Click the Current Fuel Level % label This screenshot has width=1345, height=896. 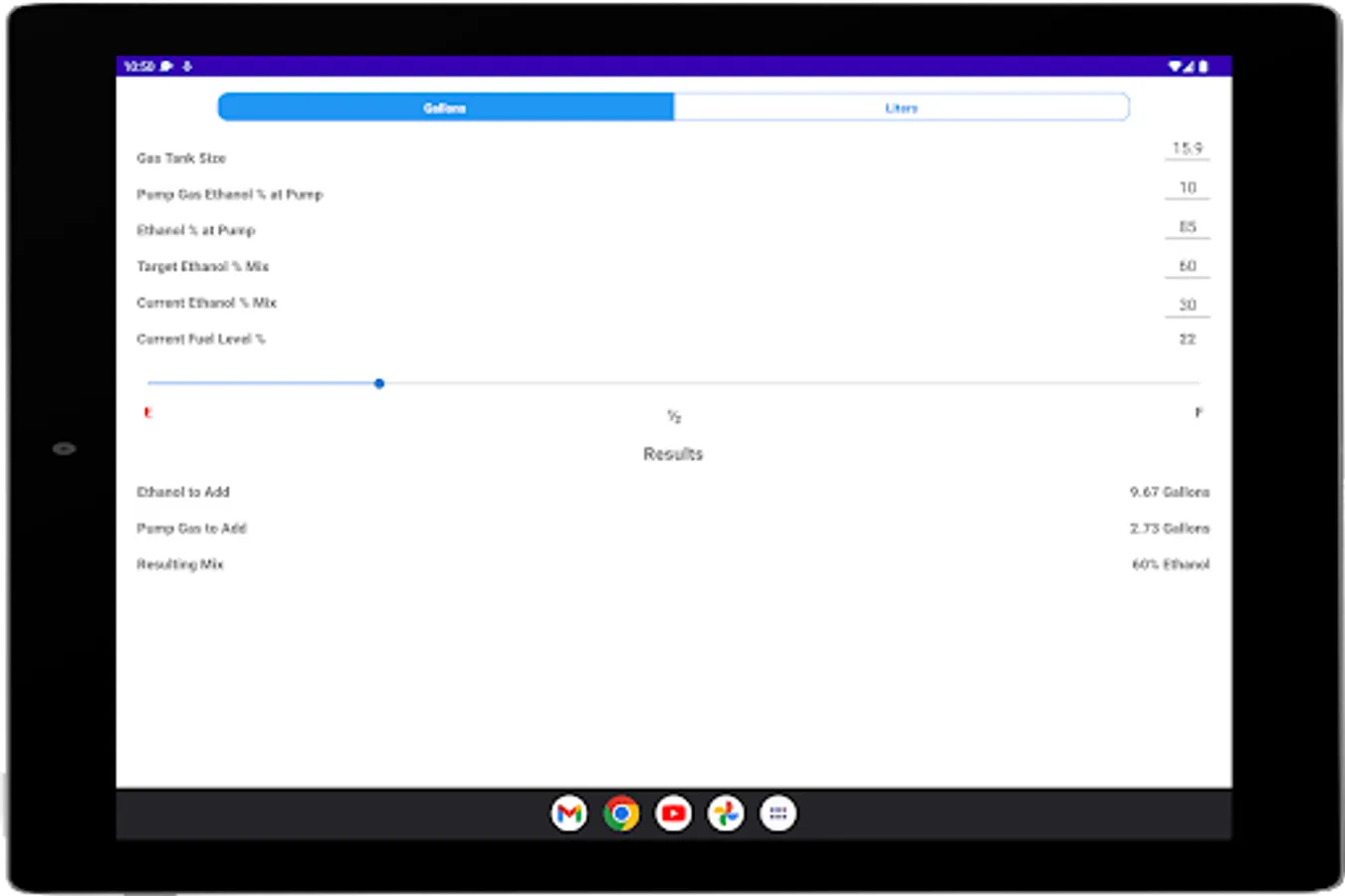(201, 339)
